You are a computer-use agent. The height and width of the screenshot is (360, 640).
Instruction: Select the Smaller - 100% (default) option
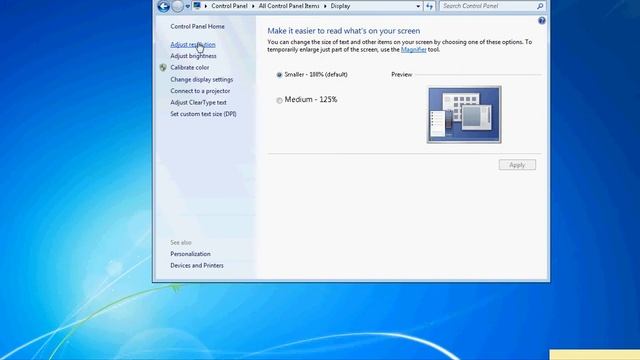[x=312, y=74]
